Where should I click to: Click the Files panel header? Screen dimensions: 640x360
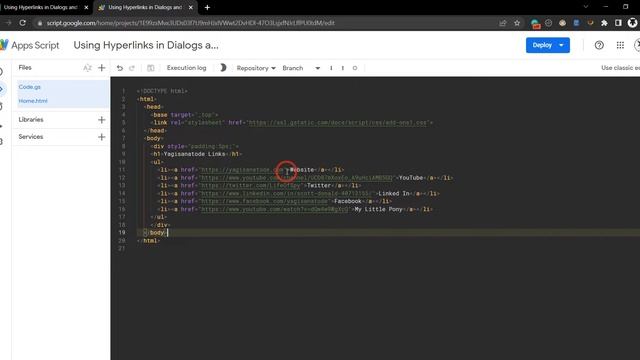pos(25,67)
